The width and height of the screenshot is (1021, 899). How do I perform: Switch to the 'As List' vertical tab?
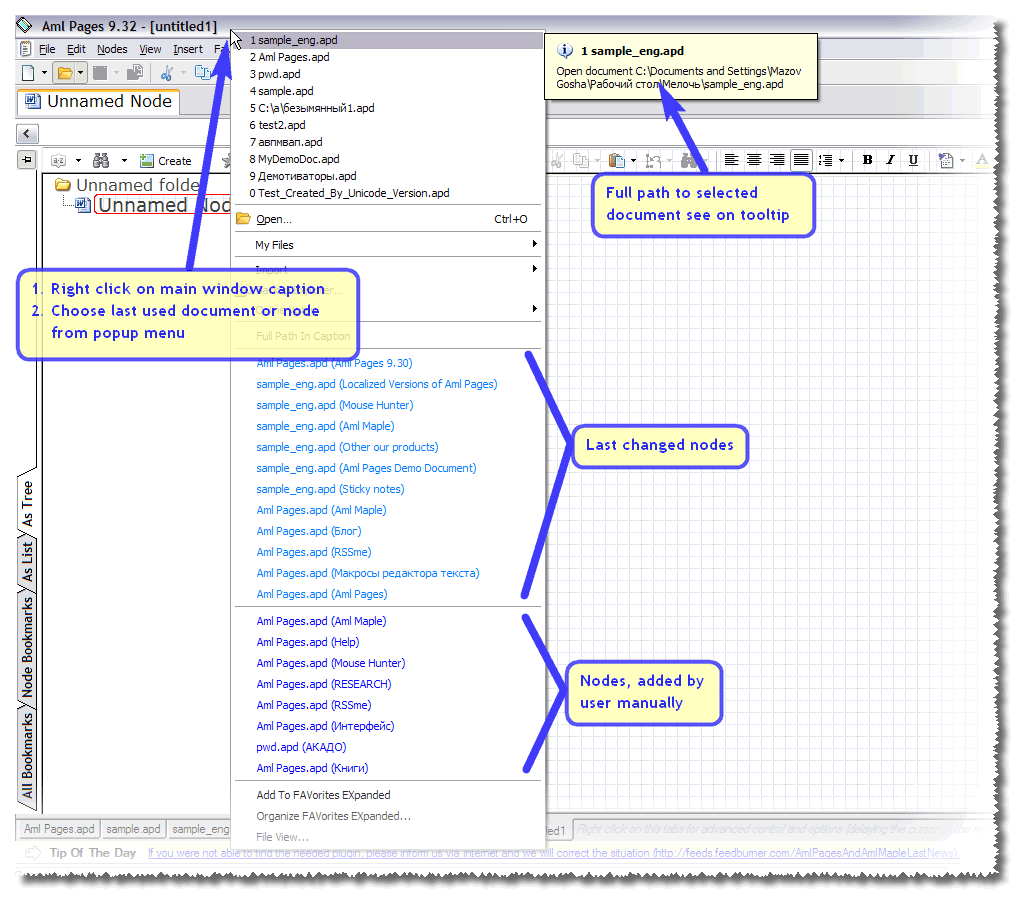point(27,562)
